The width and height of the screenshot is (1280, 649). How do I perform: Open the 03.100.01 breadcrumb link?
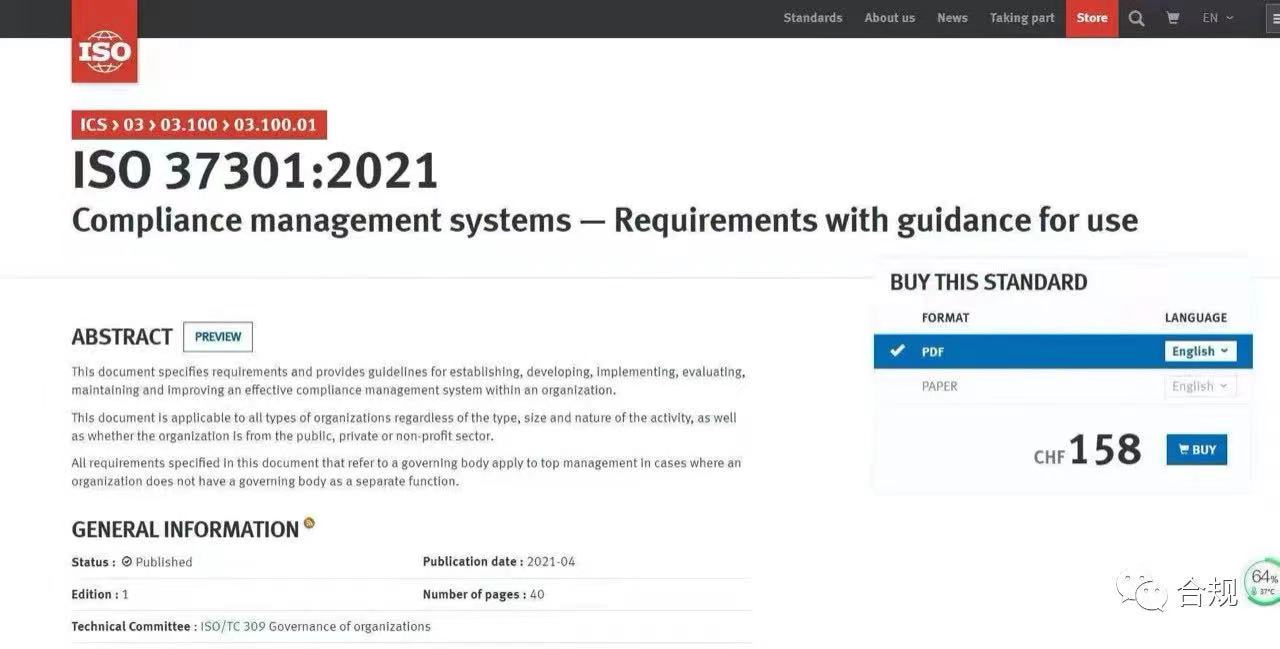tap(275, 125)
